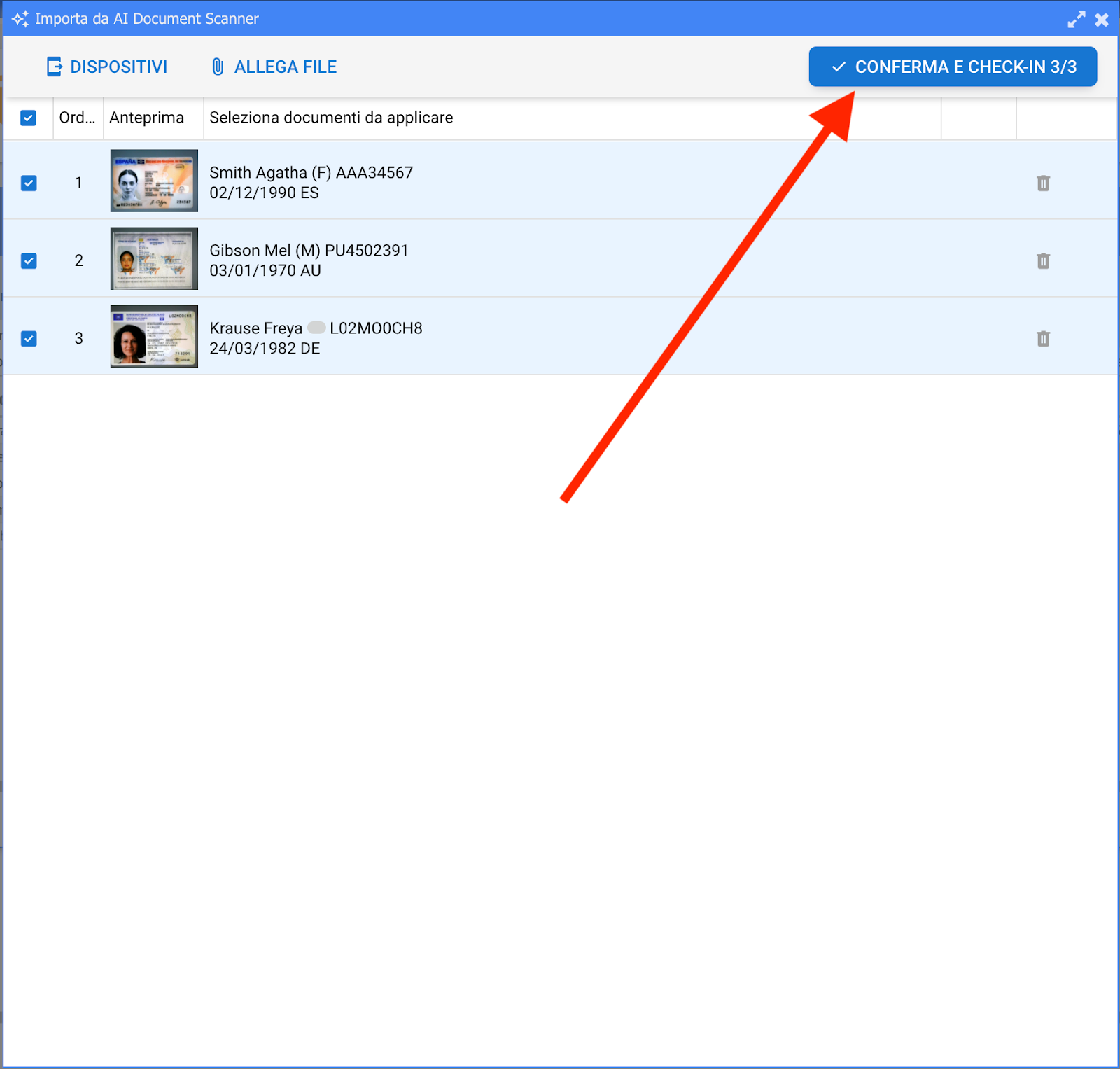This screenshot has width=1120, height=1069.
Task: Open Smith Agatha's Spanish ID preview thumbnail
Action: (154, 181)
